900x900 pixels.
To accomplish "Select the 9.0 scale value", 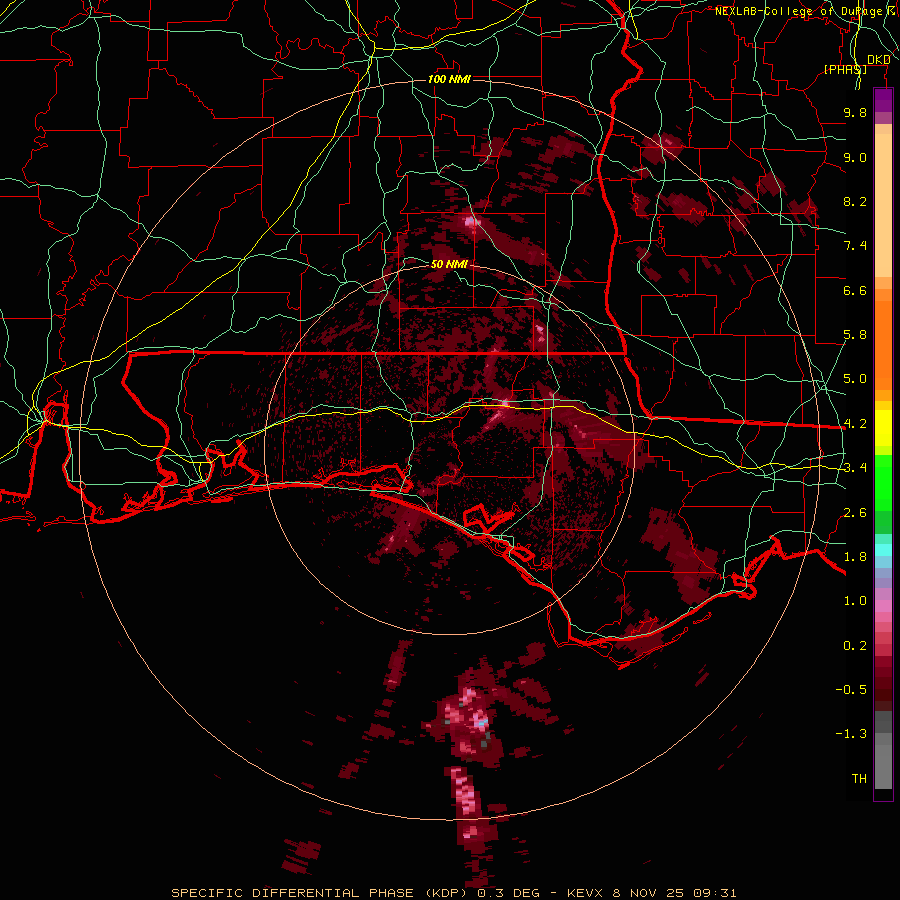I will (855, 157).
